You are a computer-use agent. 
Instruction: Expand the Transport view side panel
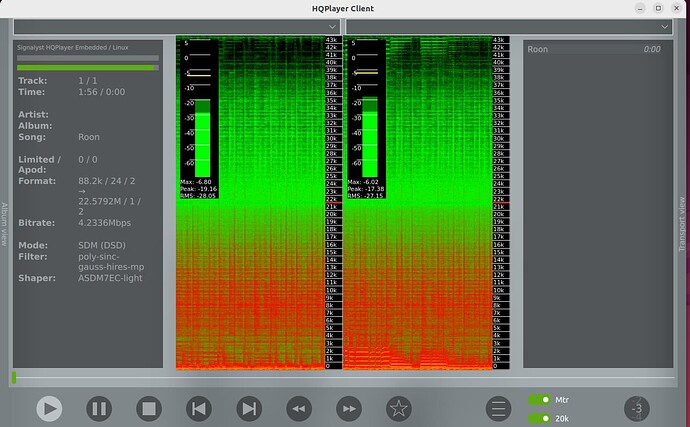(x=682, y=224)
